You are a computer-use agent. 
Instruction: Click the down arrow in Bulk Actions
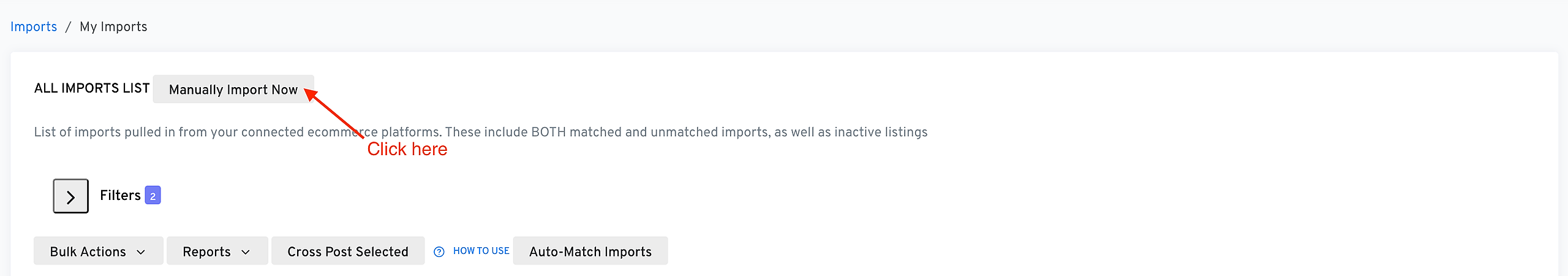141,252
